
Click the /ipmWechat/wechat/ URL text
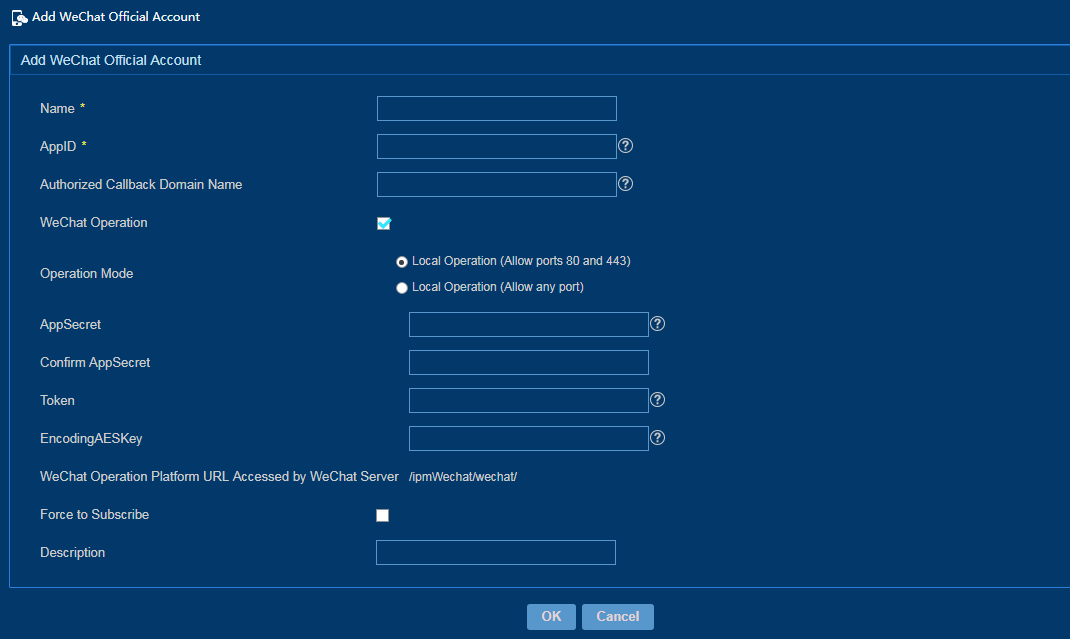(463, 477)
